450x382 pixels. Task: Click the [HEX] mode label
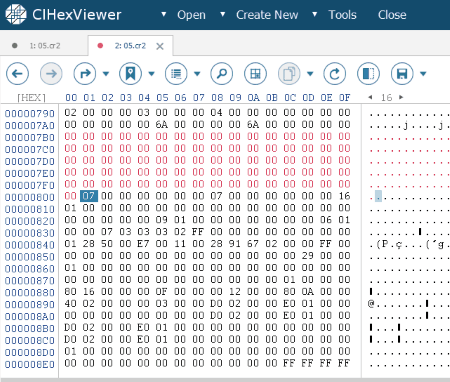31,98
